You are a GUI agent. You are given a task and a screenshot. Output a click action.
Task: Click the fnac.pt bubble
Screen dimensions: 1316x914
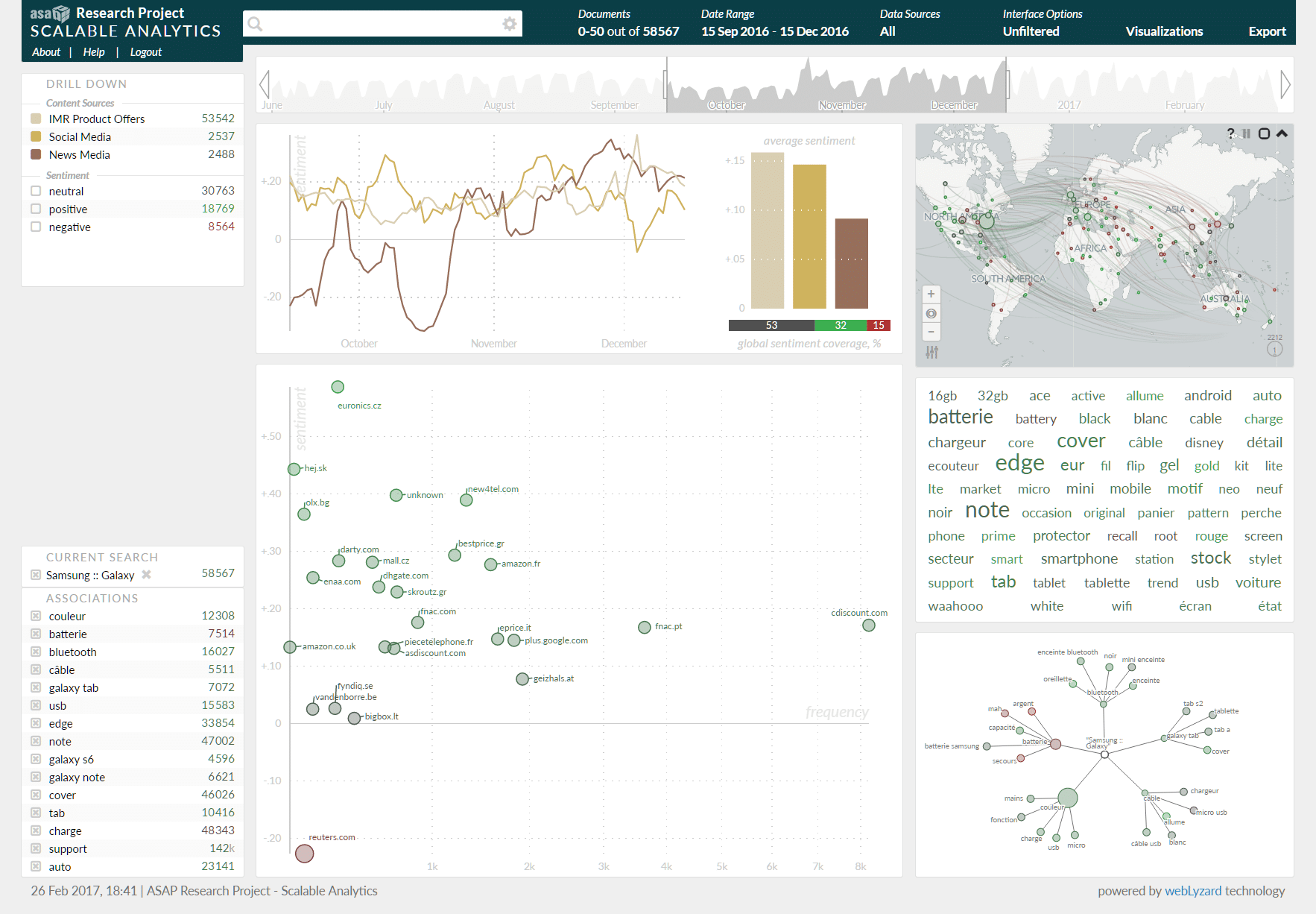(x=645, y=628)
